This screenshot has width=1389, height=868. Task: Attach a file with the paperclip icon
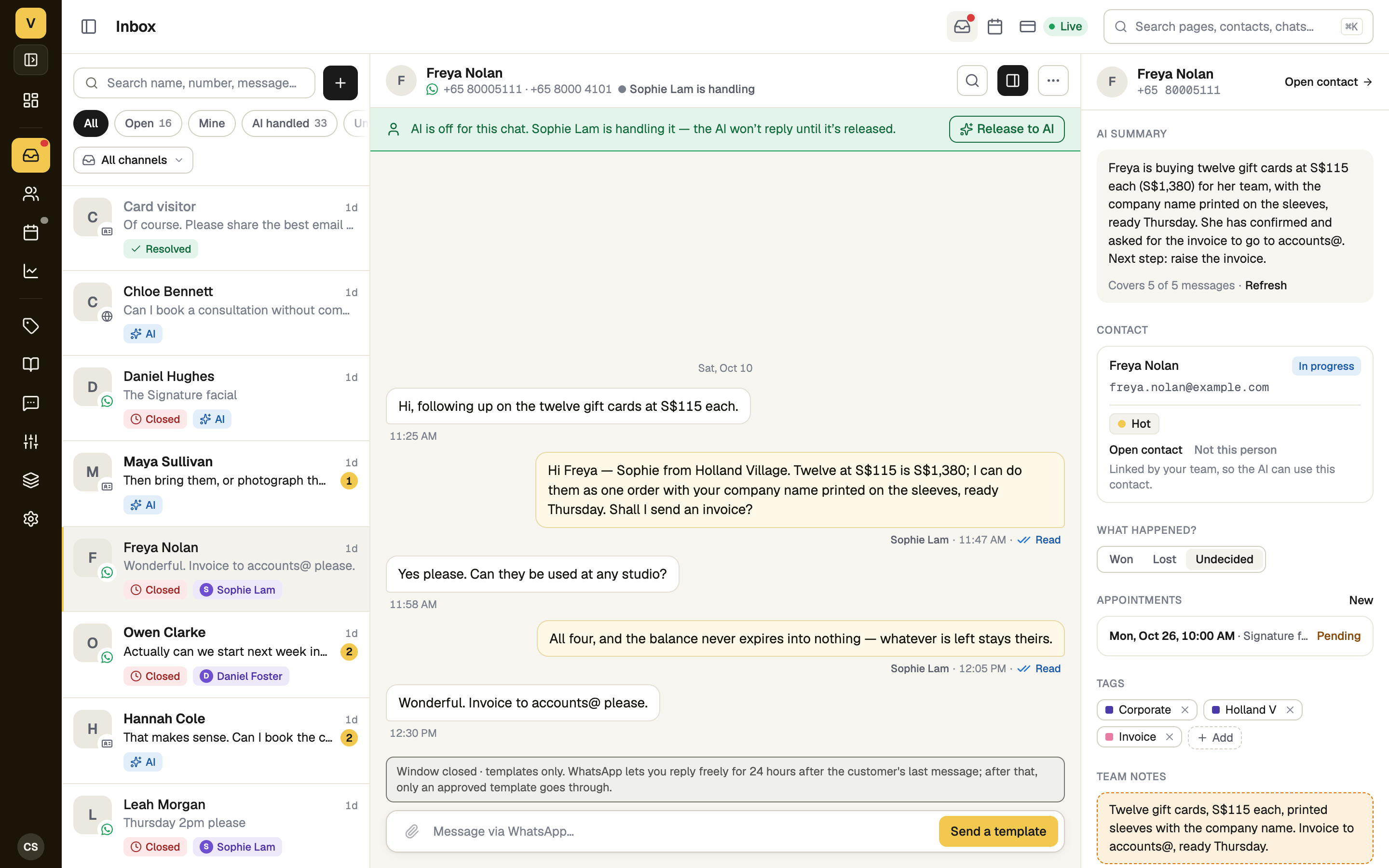click(x=411, y=831)
